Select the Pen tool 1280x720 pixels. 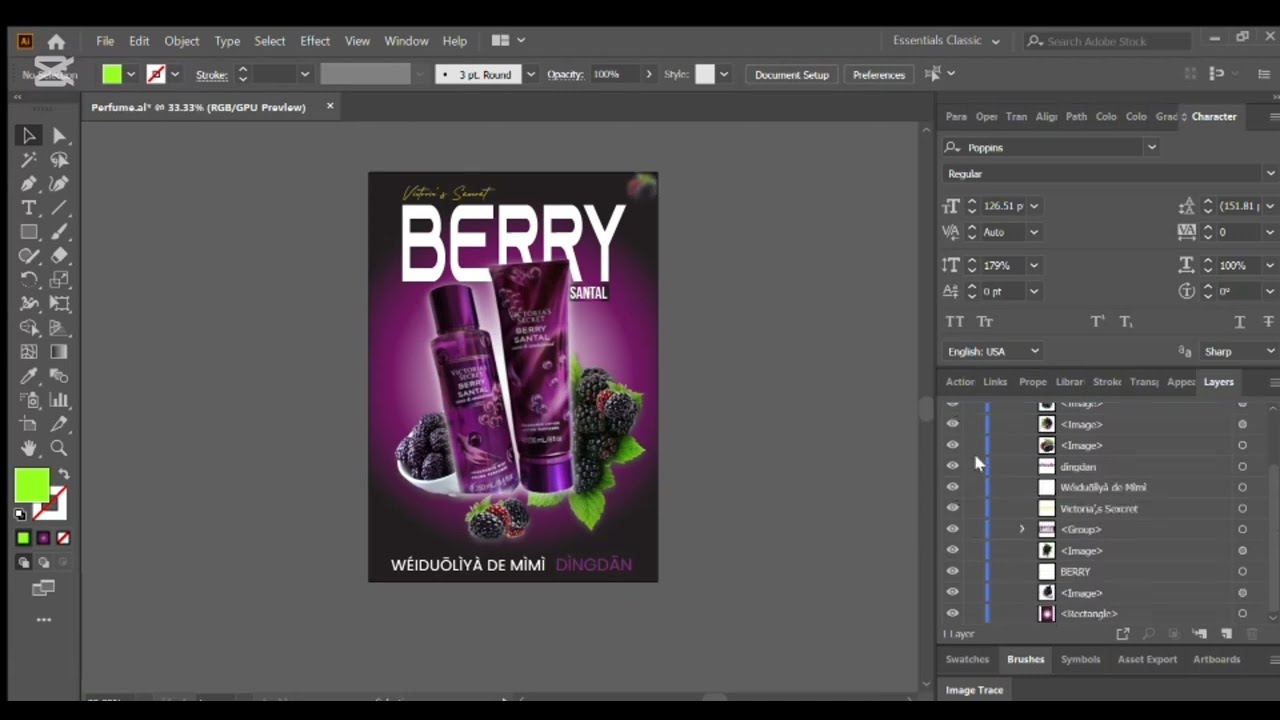point(29,184)
